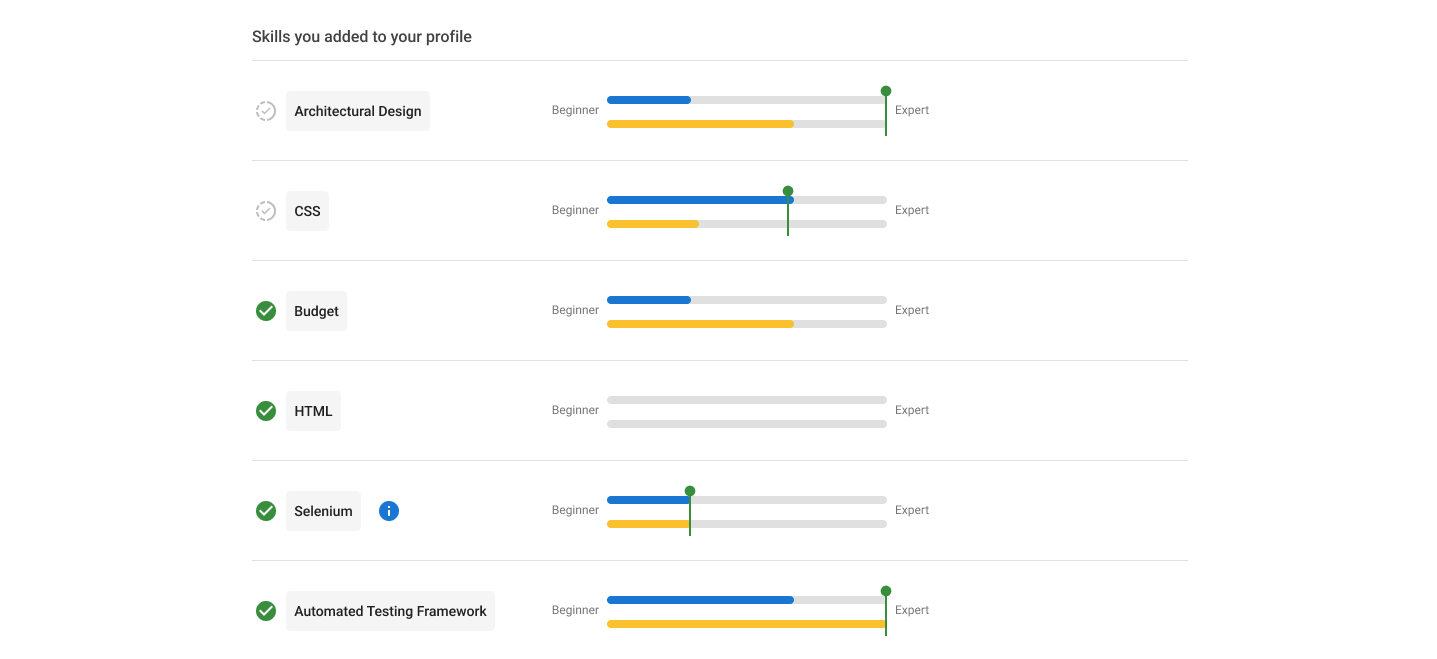Click the yellow proficiency bar for CSS
The image size is (1437, 659).
pos(653,224)
